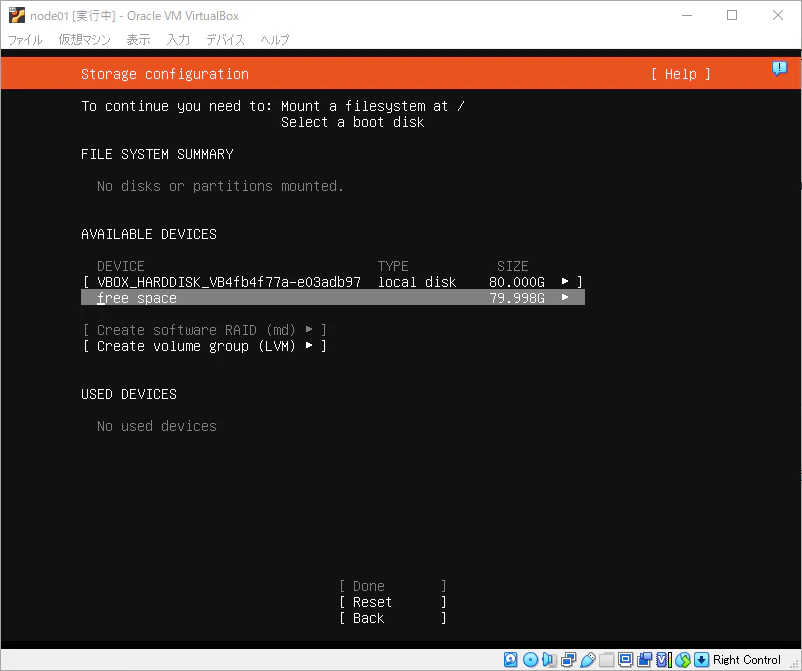Image resolution: width=802 pixels, height=671 pixels.
Task: Click the 80.000G size value
Action: click(517, 282)
